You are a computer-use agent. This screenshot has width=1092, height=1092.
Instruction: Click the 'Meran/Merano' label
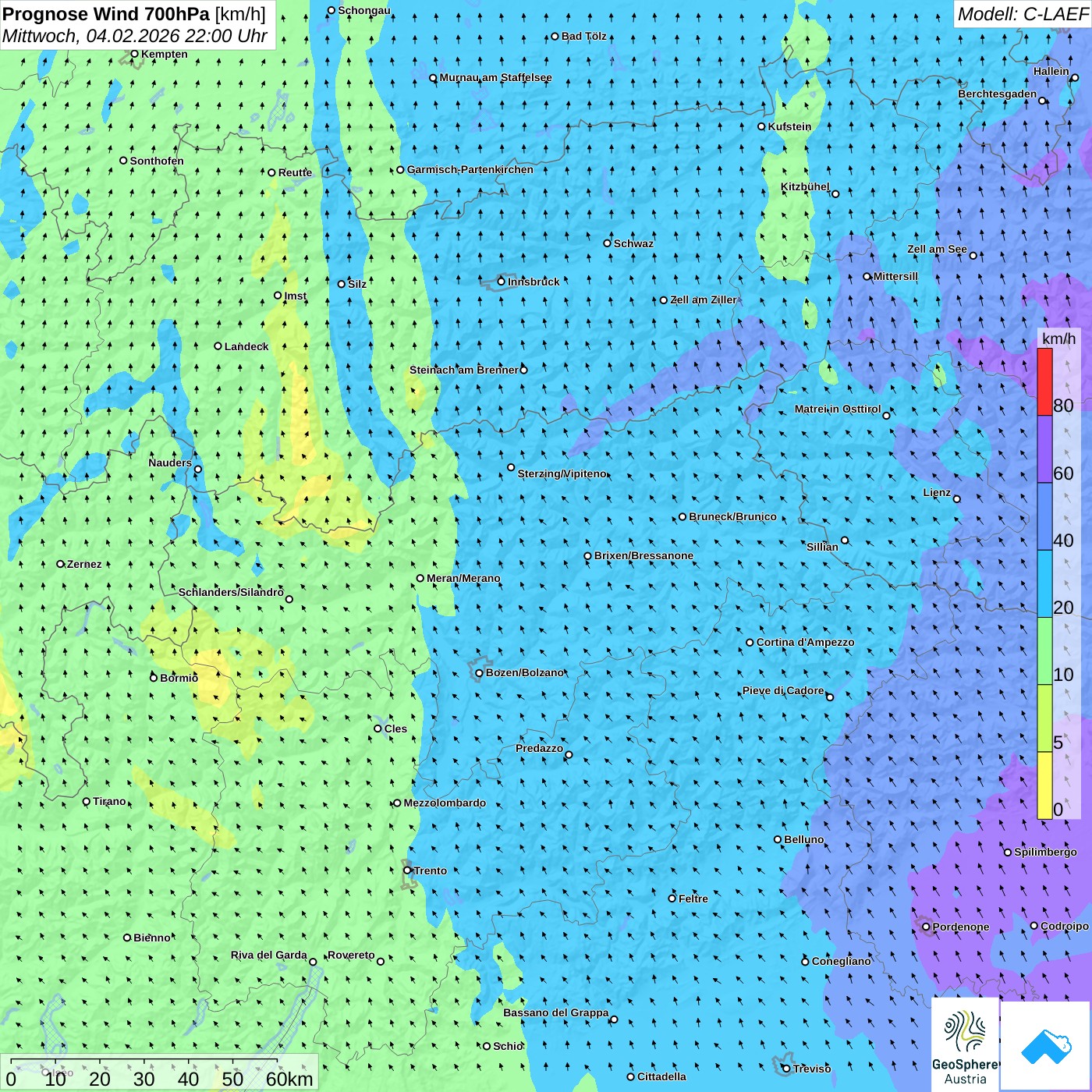463,578
